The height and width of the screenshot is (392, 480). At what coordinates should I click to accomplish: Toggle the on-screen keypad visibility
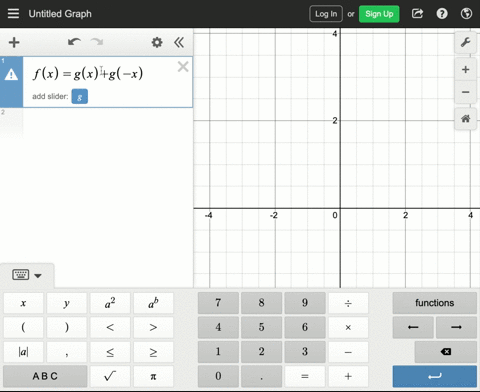pyautogui.click(x=27, y=275)
